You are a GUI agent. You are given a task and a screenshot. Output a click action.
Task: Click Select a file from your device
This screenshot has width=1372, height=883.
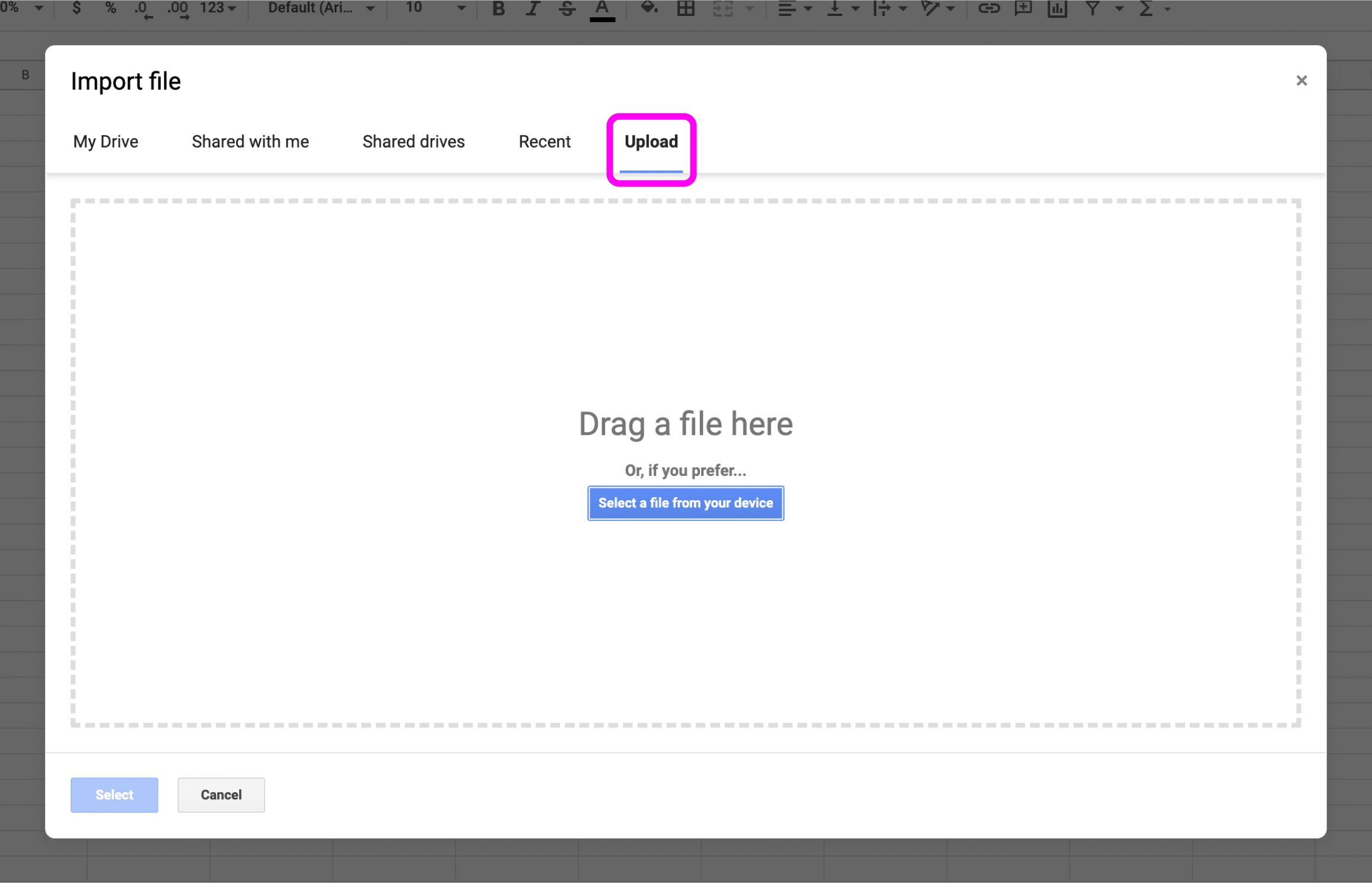pos(685,503)
